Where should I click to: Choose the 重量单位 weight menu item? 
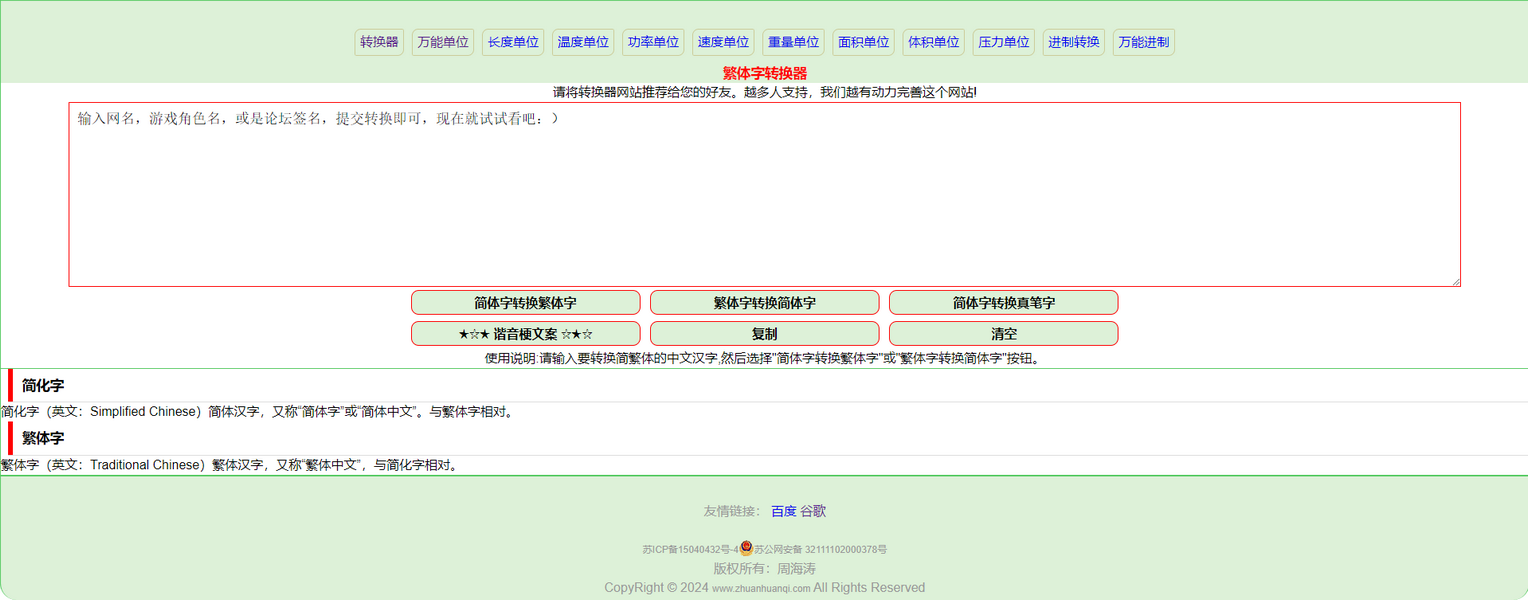[793, 42]
